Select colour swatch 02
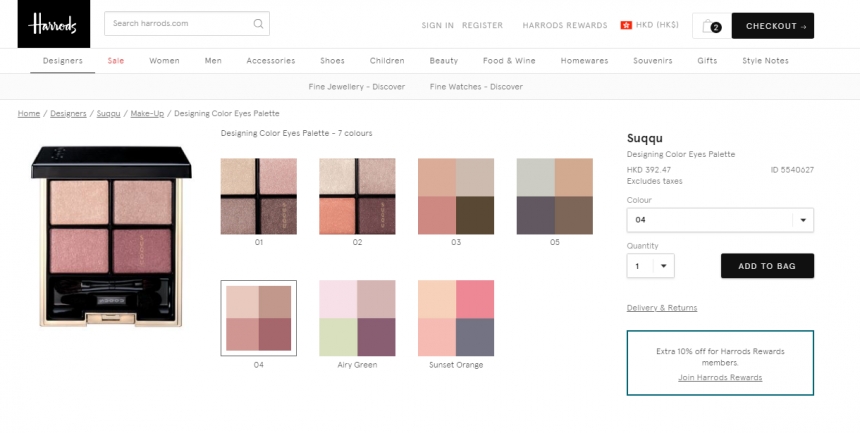860x433 pixels. [x=357, y=196]
